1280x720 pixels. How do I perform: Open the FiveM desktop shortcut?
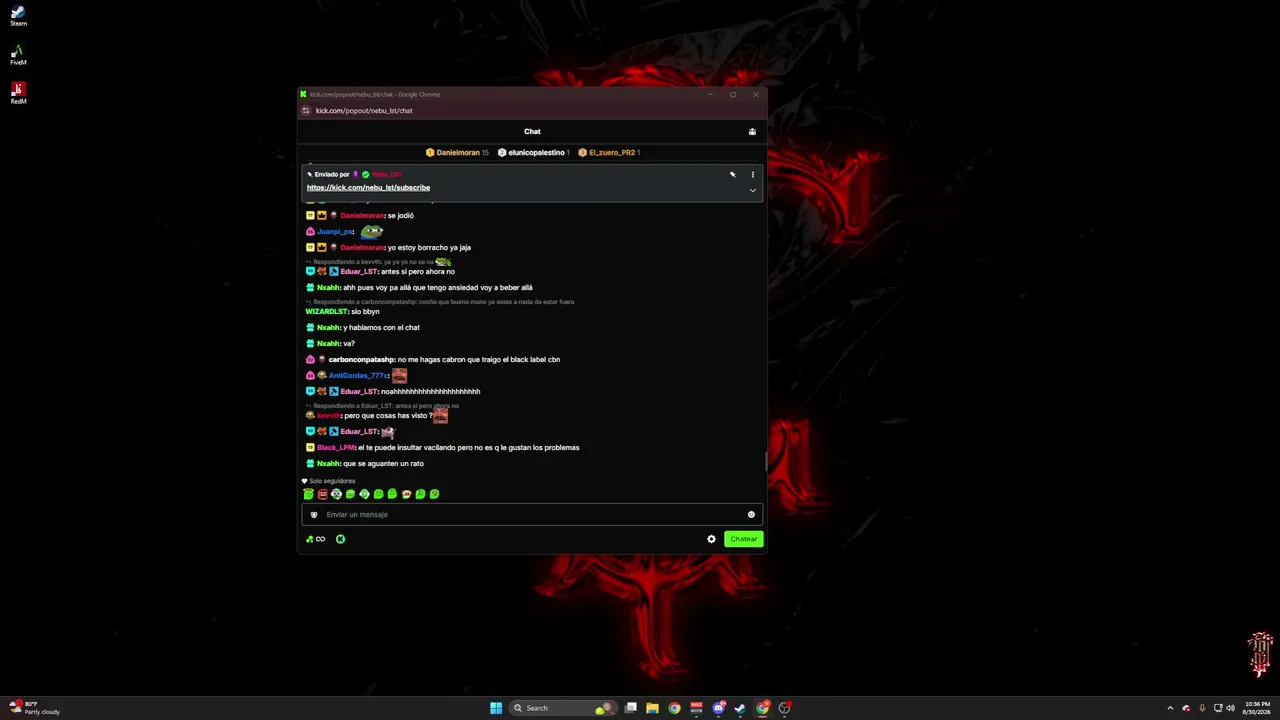(x=18, y=55)
